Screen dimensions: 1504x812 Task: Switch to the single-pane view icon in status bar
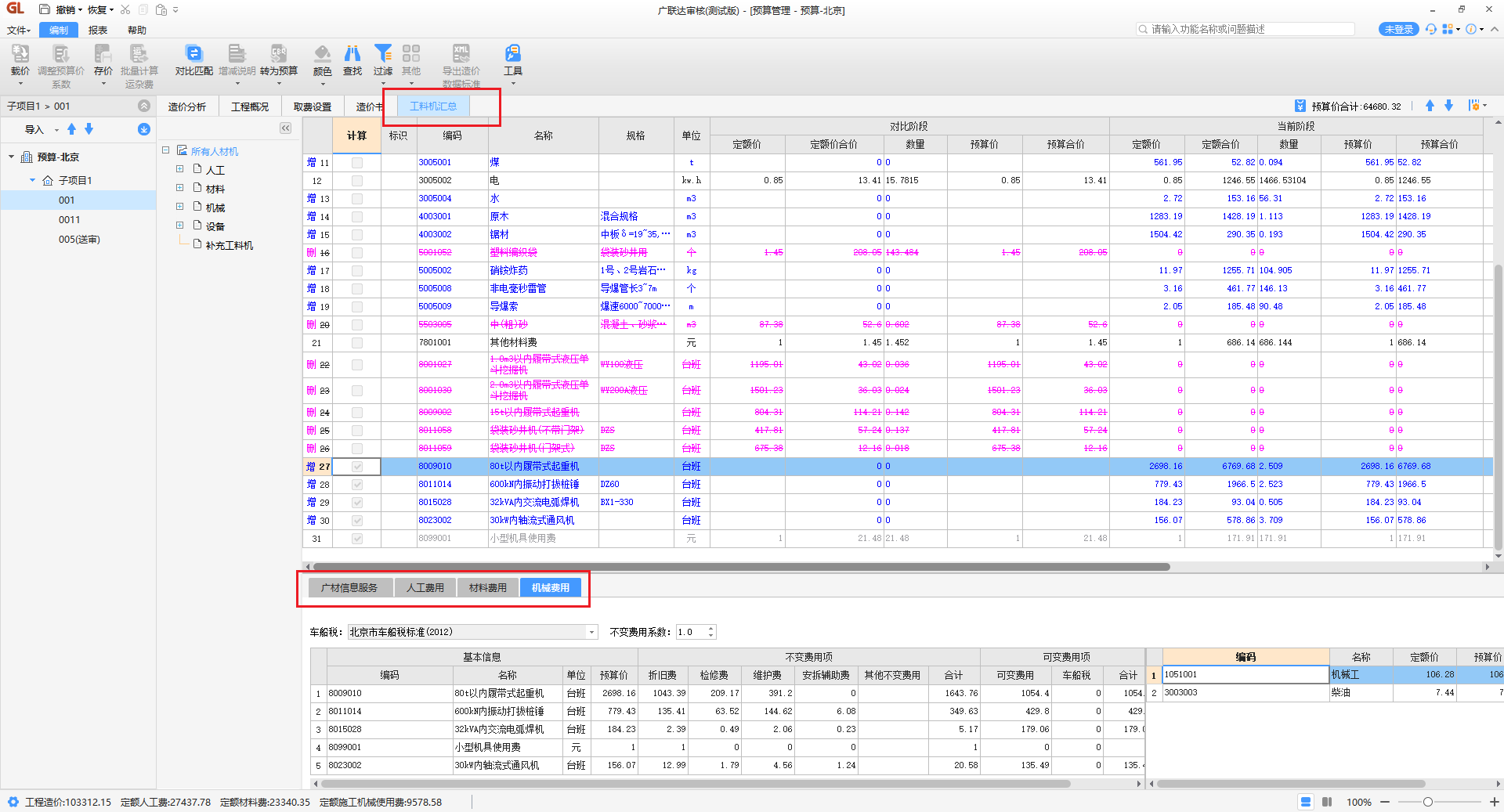click(1306, 802)
